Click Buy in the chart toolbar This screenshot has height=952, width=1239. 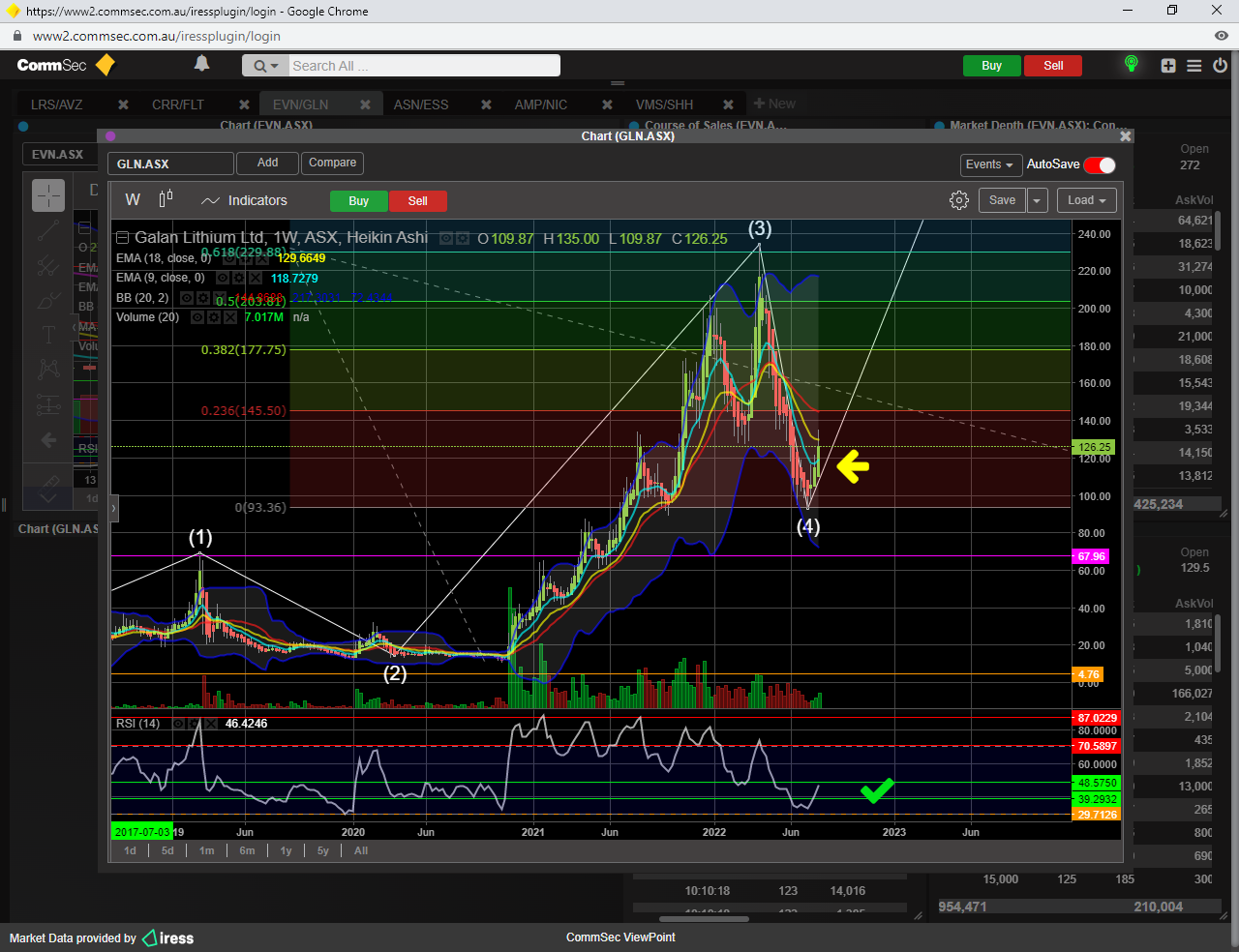(359, 201)
